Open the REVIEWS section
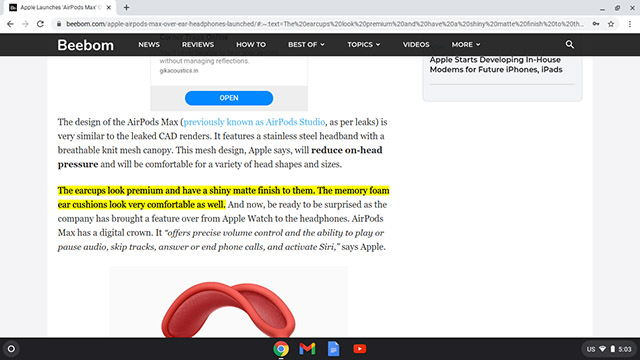640x360 pixels. [198, 44]
